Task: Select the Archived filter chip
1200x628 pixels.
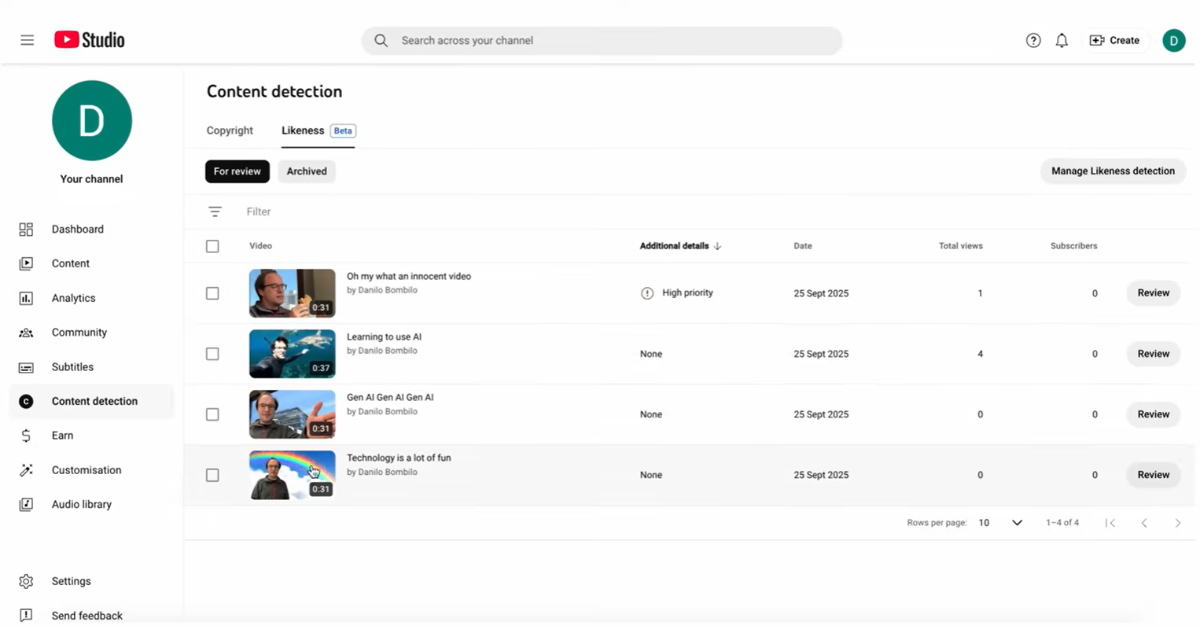Action: click(306, 171)
